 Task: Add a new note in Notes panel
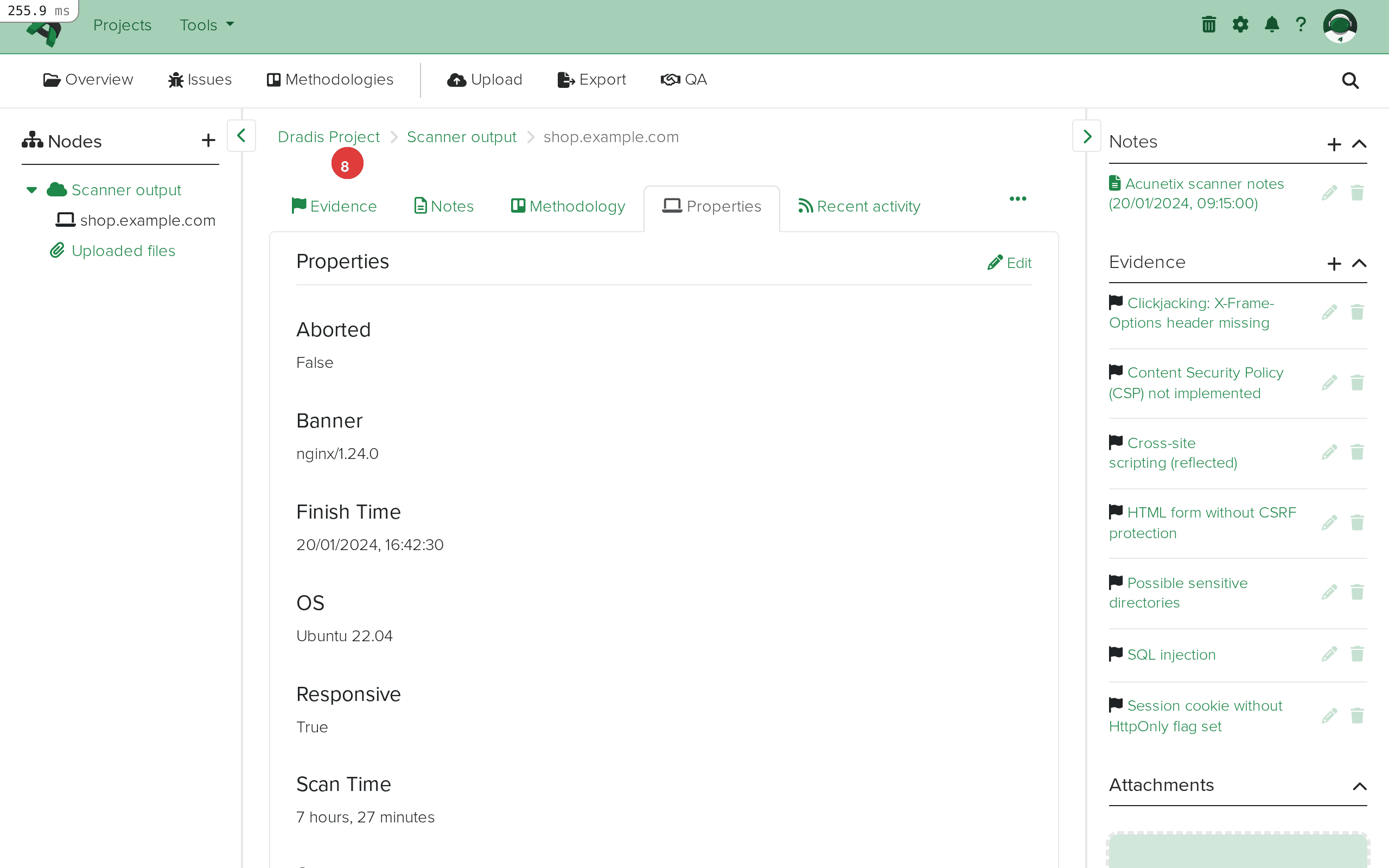click(1334, 144)
